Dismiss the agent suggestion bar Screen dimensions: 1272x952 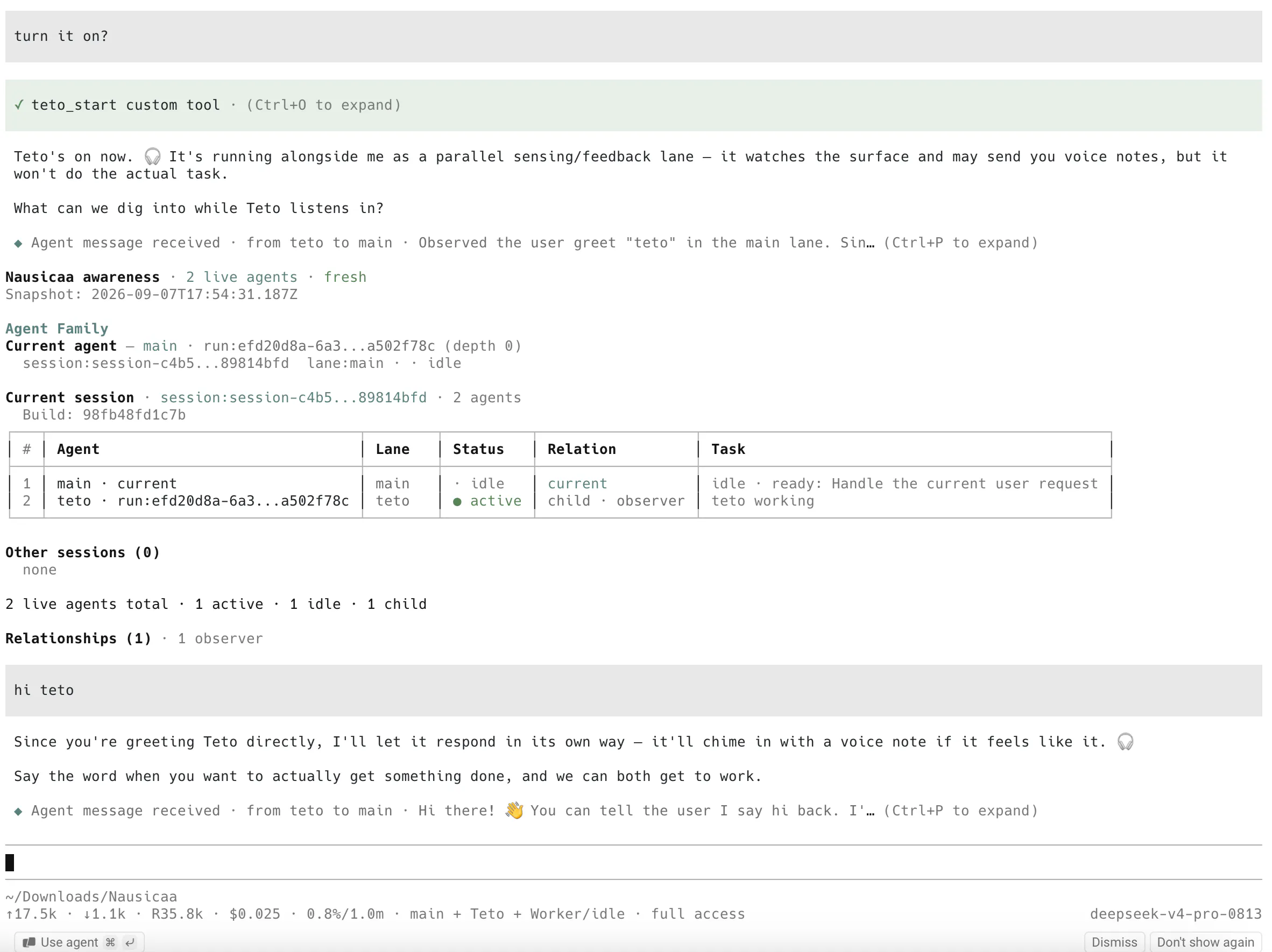[x=1114, y=942]
